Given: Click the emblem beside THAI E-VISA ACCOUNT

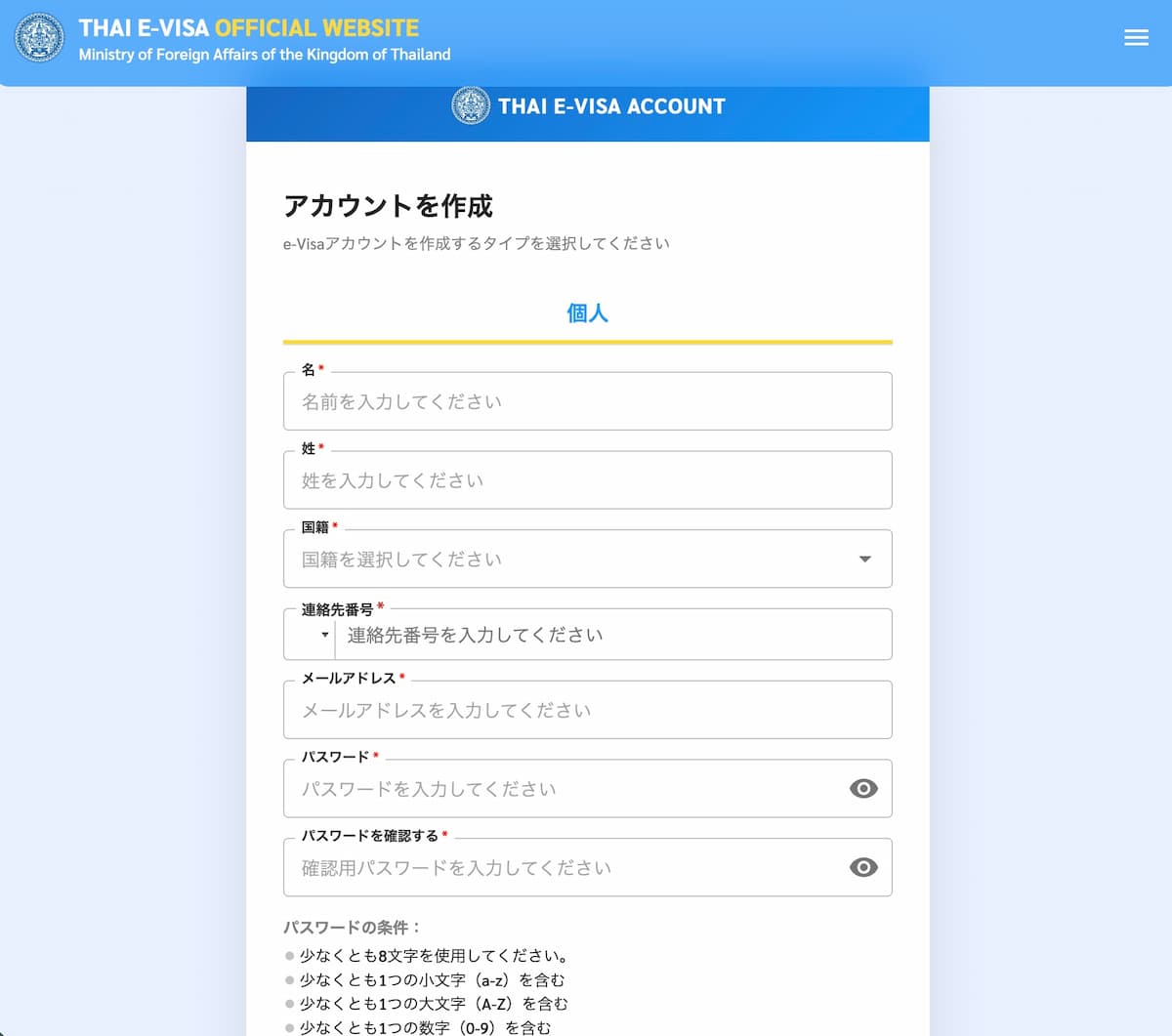Looking at the screenshot, I should (x=471, y=105).
